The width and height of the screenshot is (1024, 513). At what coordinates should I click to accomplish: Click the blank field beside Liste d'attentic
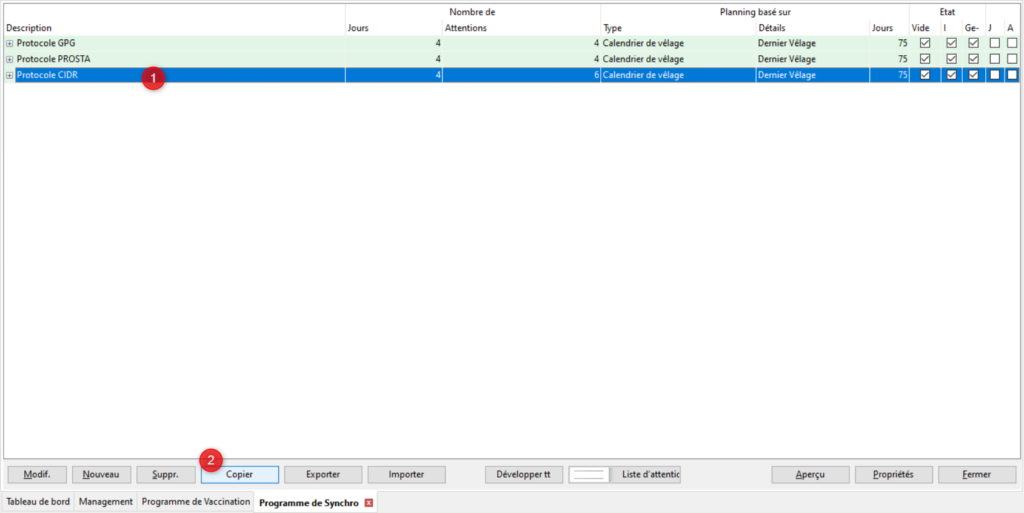pyautogui.click(x=588, y=475)
